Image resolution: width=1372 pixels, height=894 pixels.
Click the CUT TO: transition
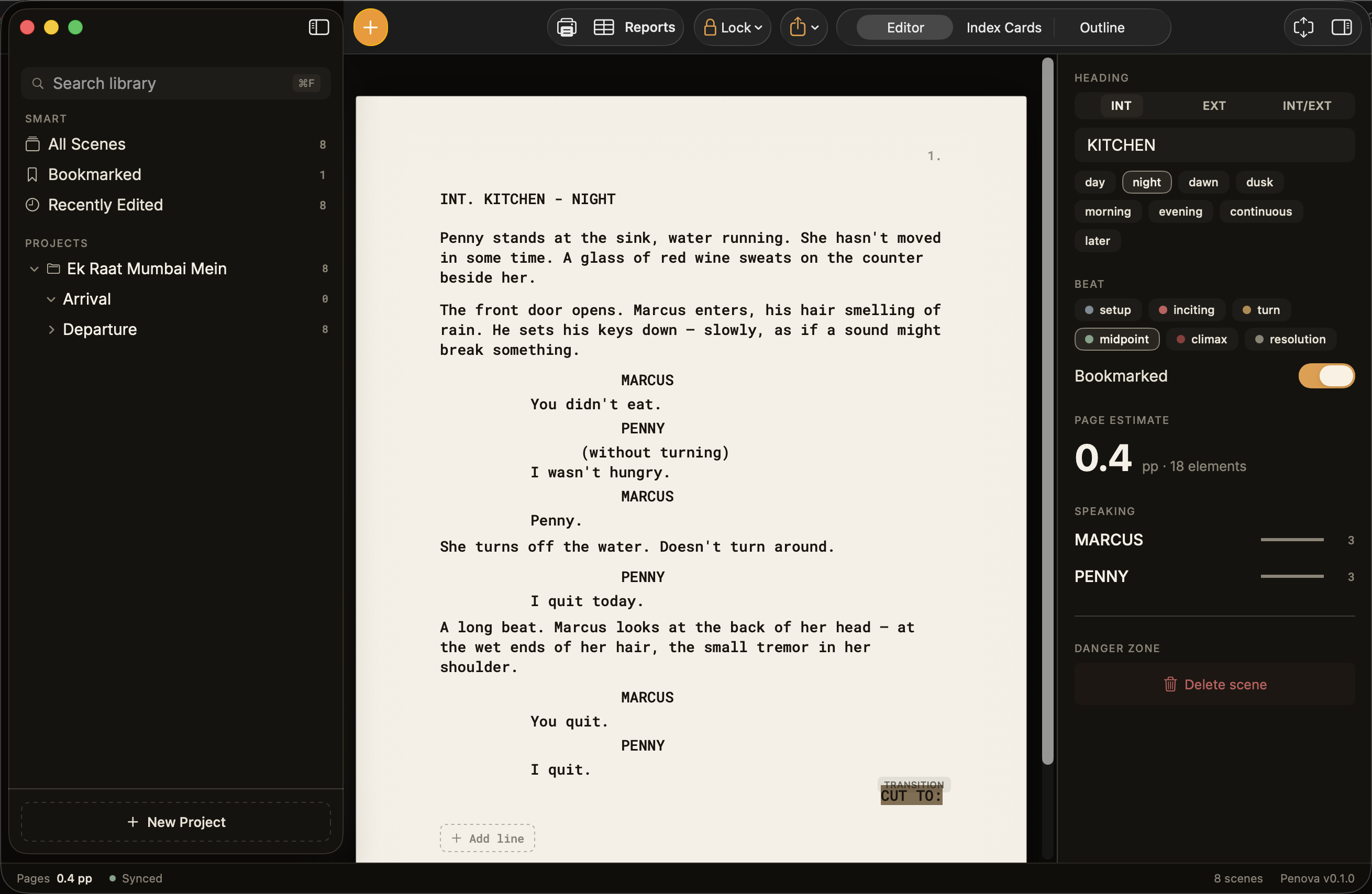(911, 796)
